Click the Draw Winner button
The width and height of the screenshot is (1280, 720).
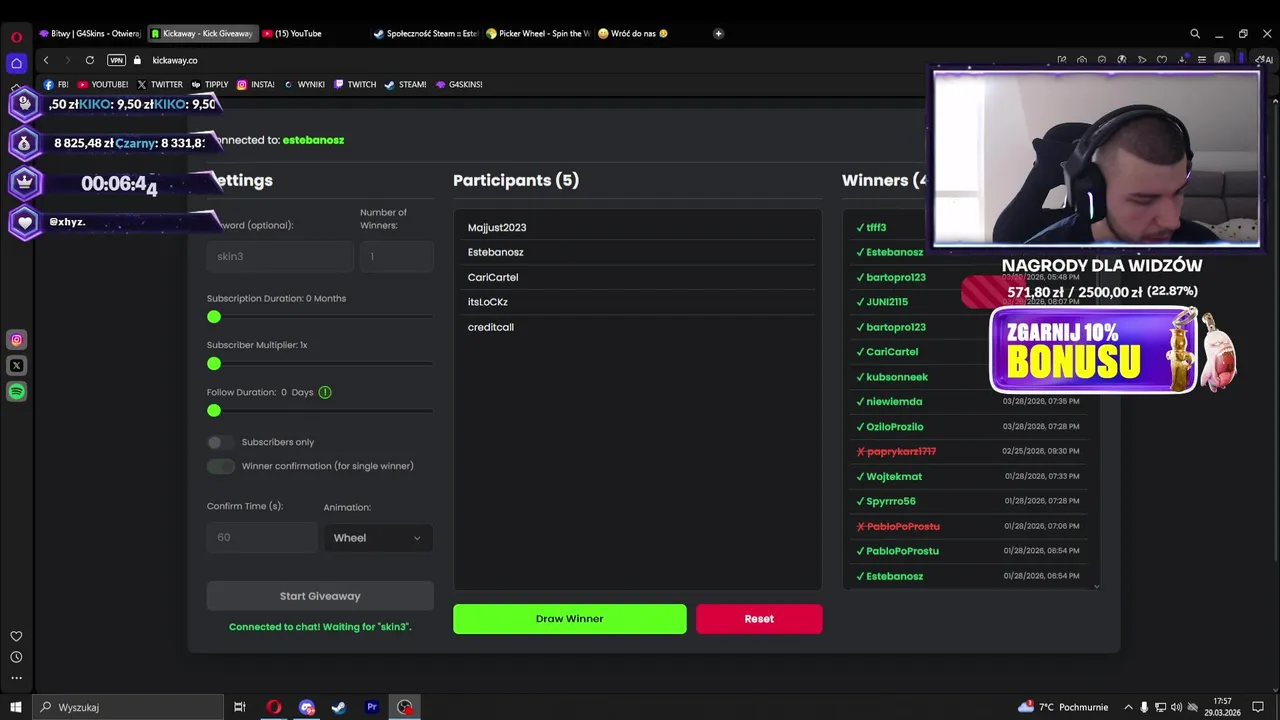point(570,619)
